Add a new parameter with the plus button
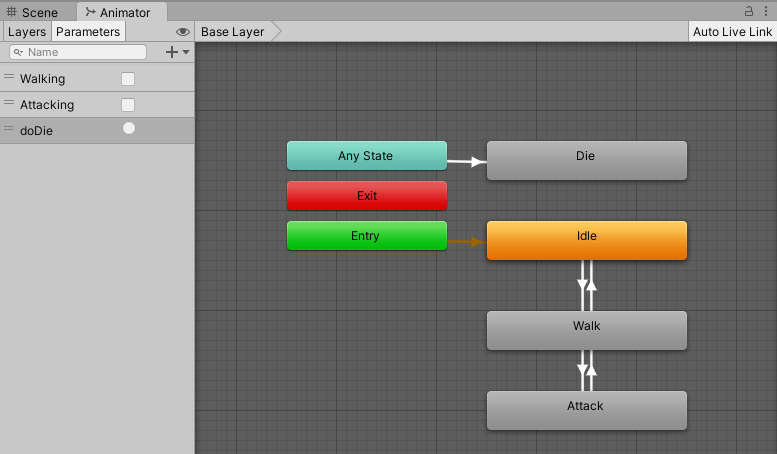 pyautogui.click(x=171, y=52)
